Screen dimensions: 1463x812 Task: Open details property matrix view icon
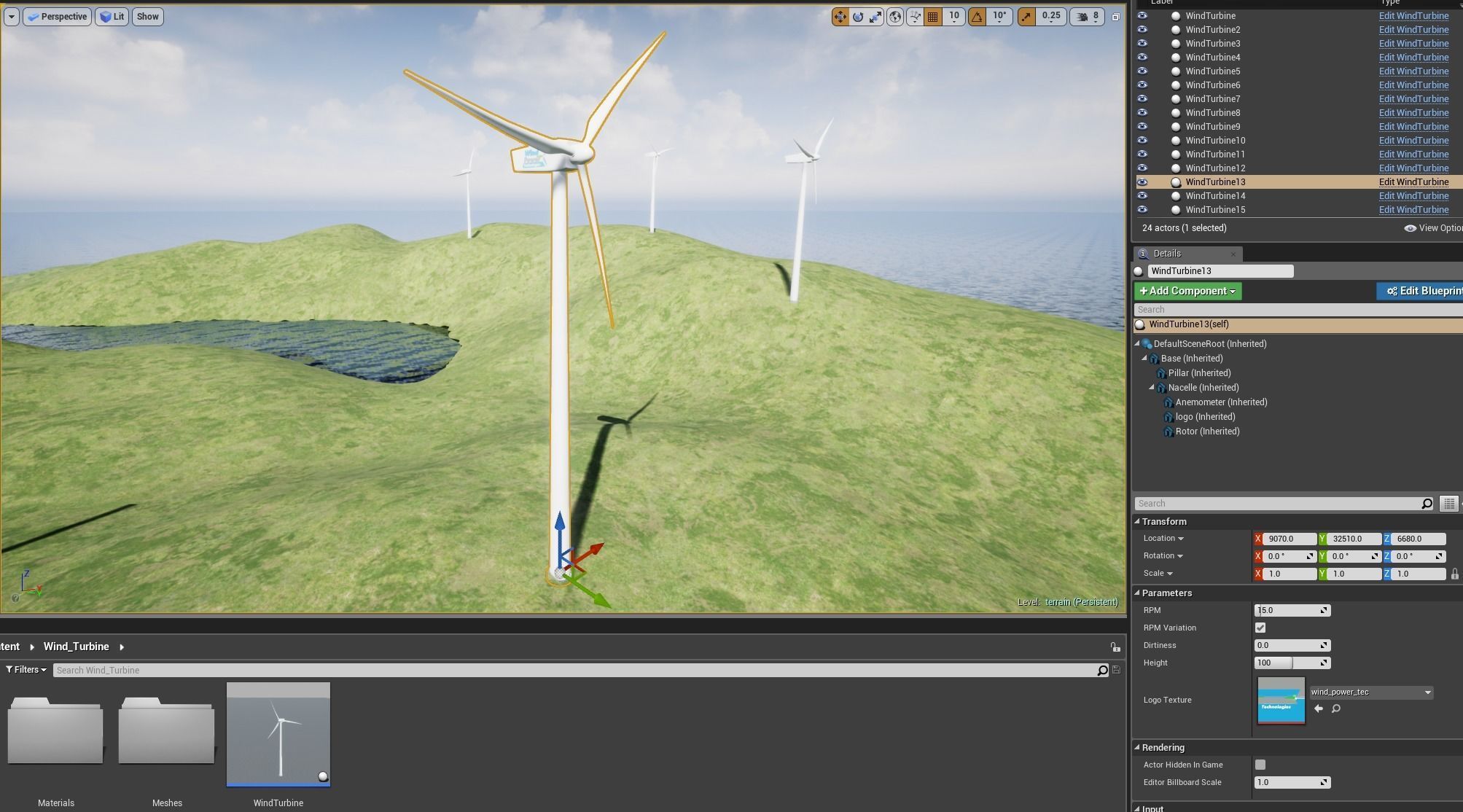1449,504
